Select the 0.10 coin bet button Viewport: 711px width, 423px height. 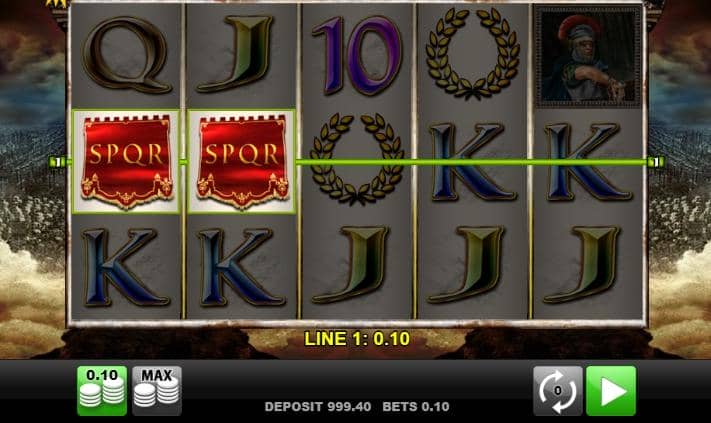(102, 391)
